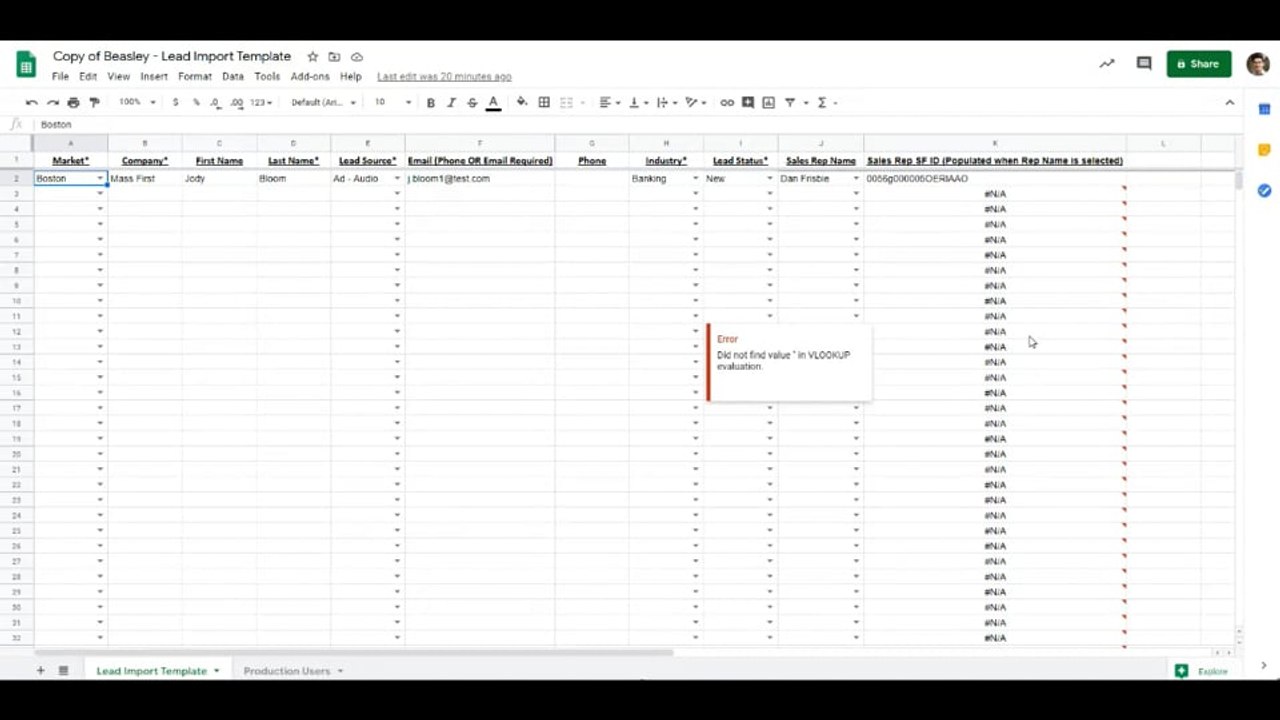
Task: Open the Add-ons menu
Action: pos(310,76)
